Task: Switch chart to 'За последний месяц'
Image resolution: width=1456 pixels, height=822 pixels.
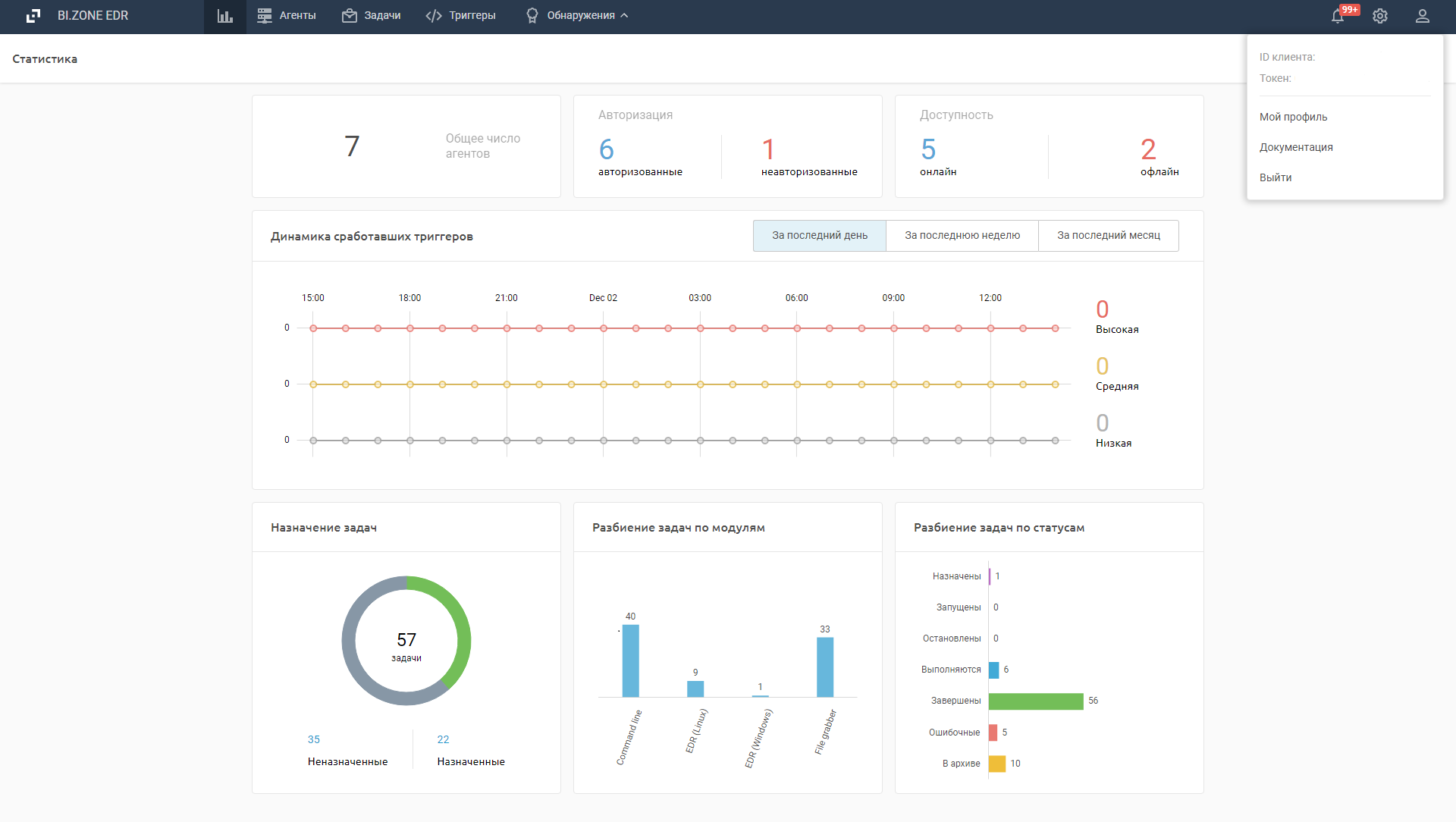Action: pos(1108,236)
